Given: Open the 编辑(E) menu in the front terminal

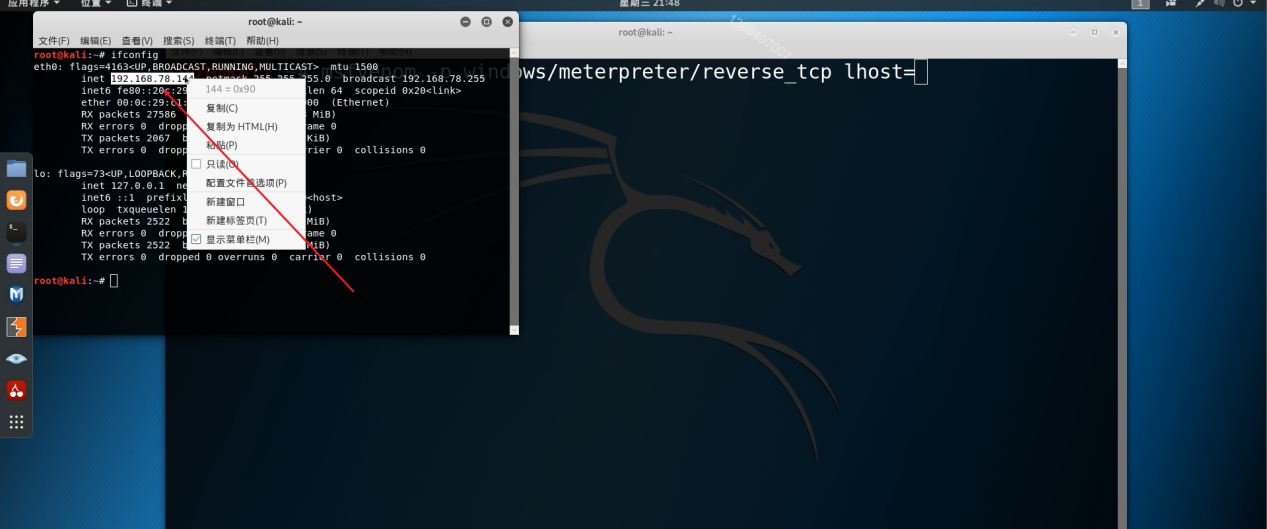Looking at the screenshot, I should point(96,40).
